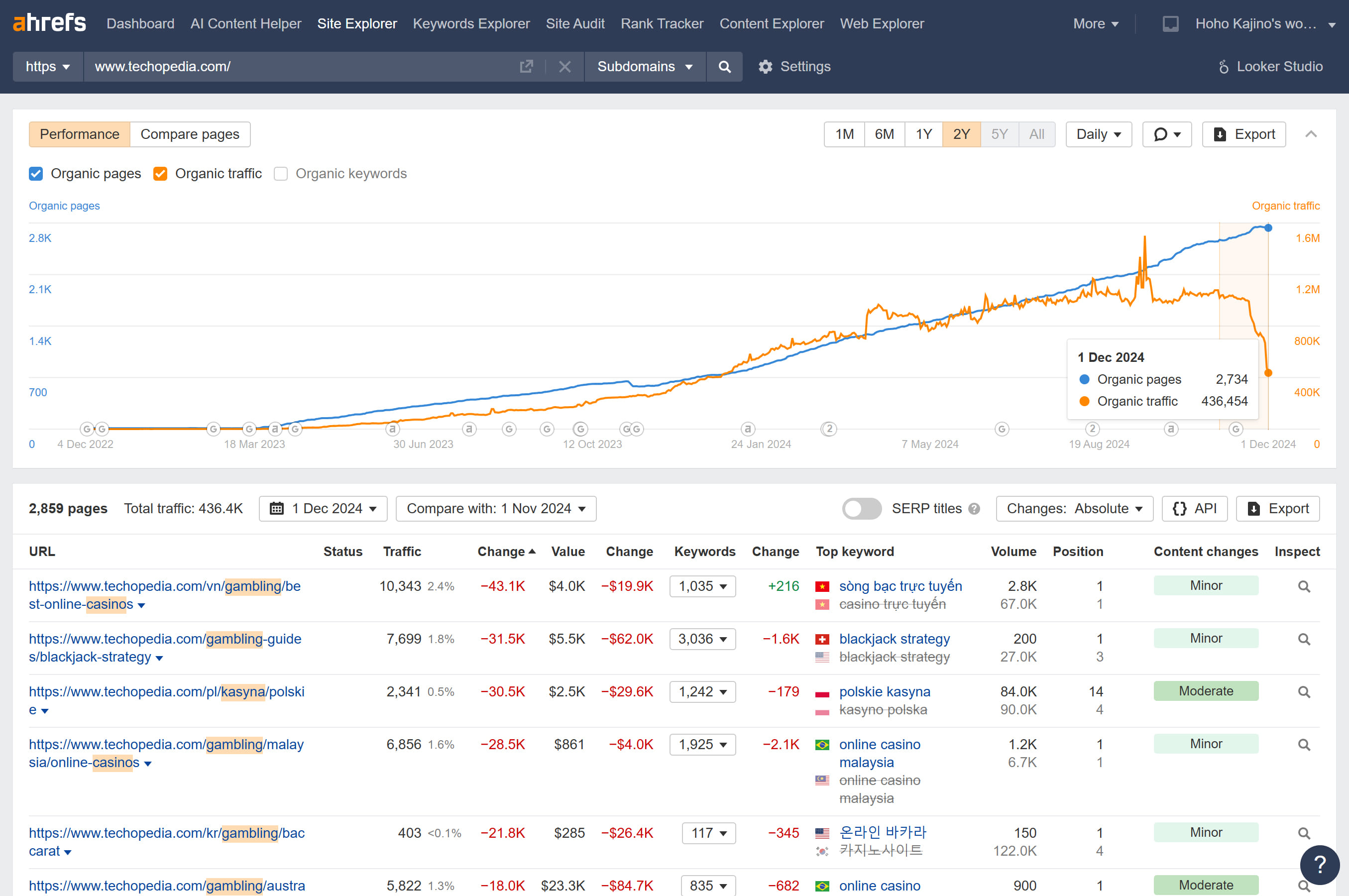Image resolution: width=1349 pixels, height=896 pixels.
Task: Open Settings gear
Action: 794,67
